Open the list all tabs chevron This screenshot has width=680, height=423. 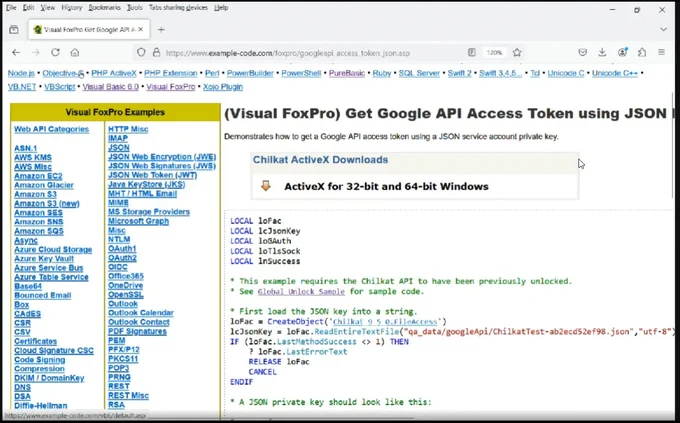[x=664, y=30]
